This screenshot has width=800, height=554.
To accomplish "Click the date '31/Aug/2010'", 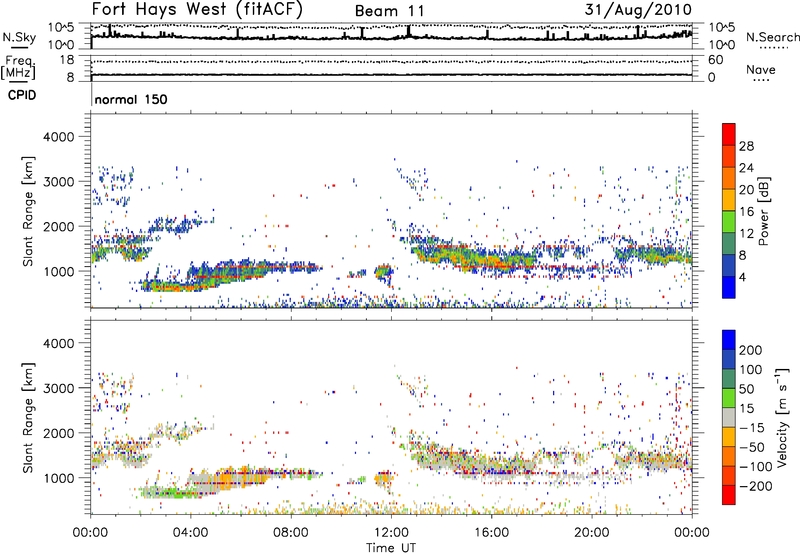I will [638, 9].
